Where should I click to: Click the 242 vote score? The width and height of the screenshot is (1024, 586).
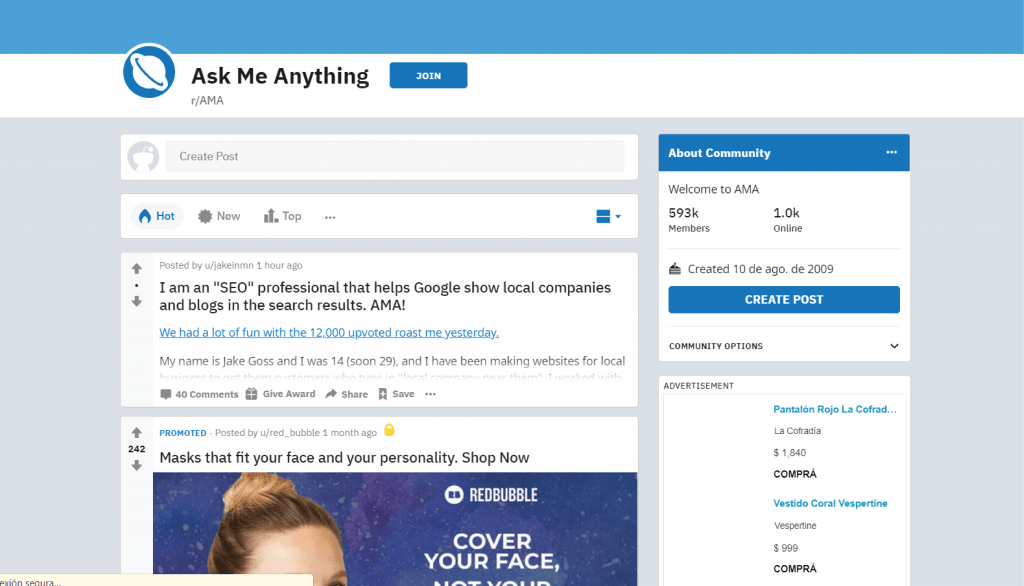(136, 449)
